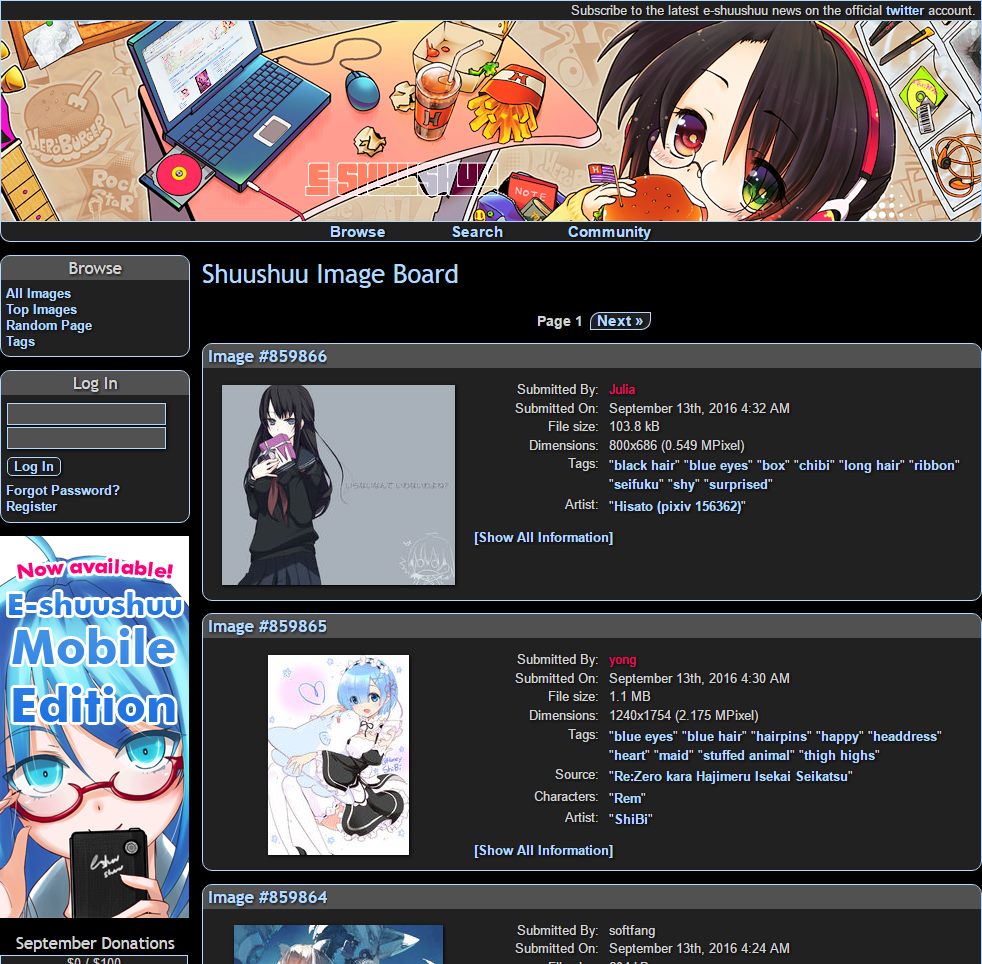Open Image #859866 title link

pyautogui.click(x=267, y=356)
